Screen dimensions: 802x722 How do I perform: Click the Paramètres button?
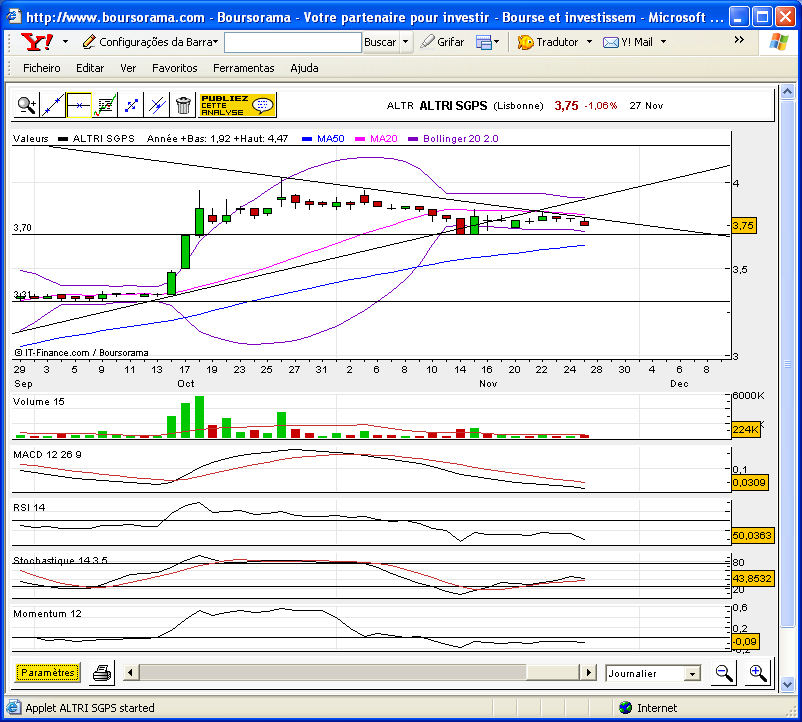[x=48, y=672]
